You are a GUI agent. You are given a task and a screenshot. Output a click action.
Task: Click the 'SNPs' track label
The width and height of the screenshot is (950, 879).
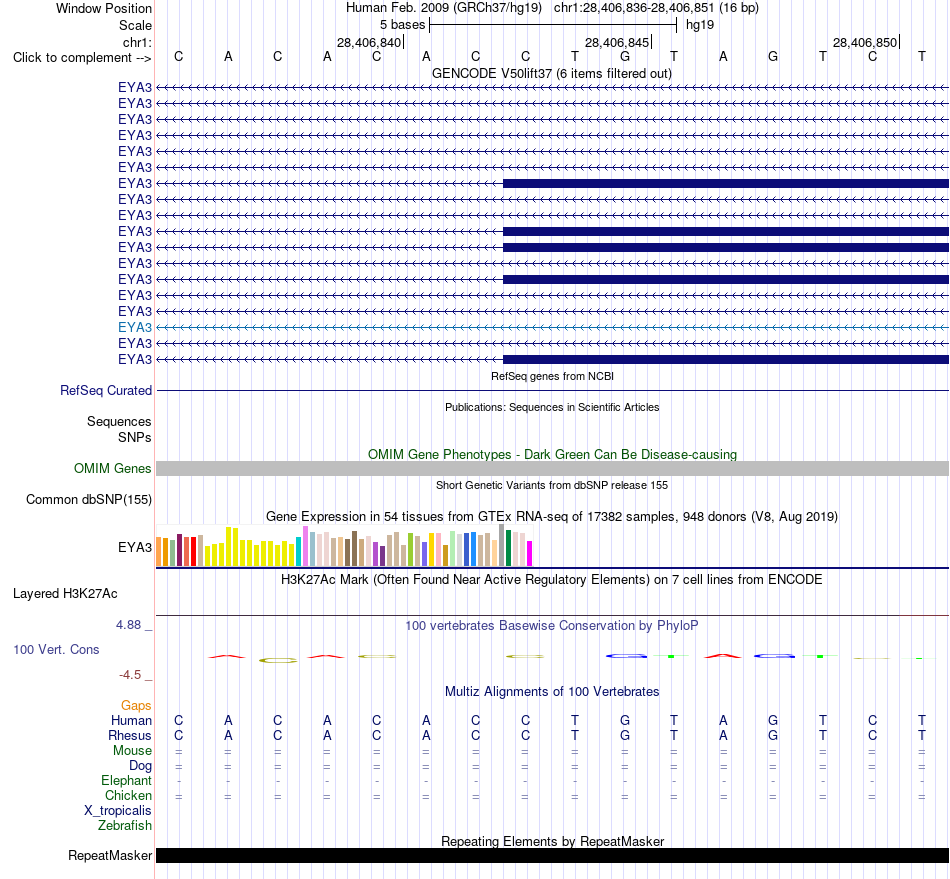tap(135, 437)
